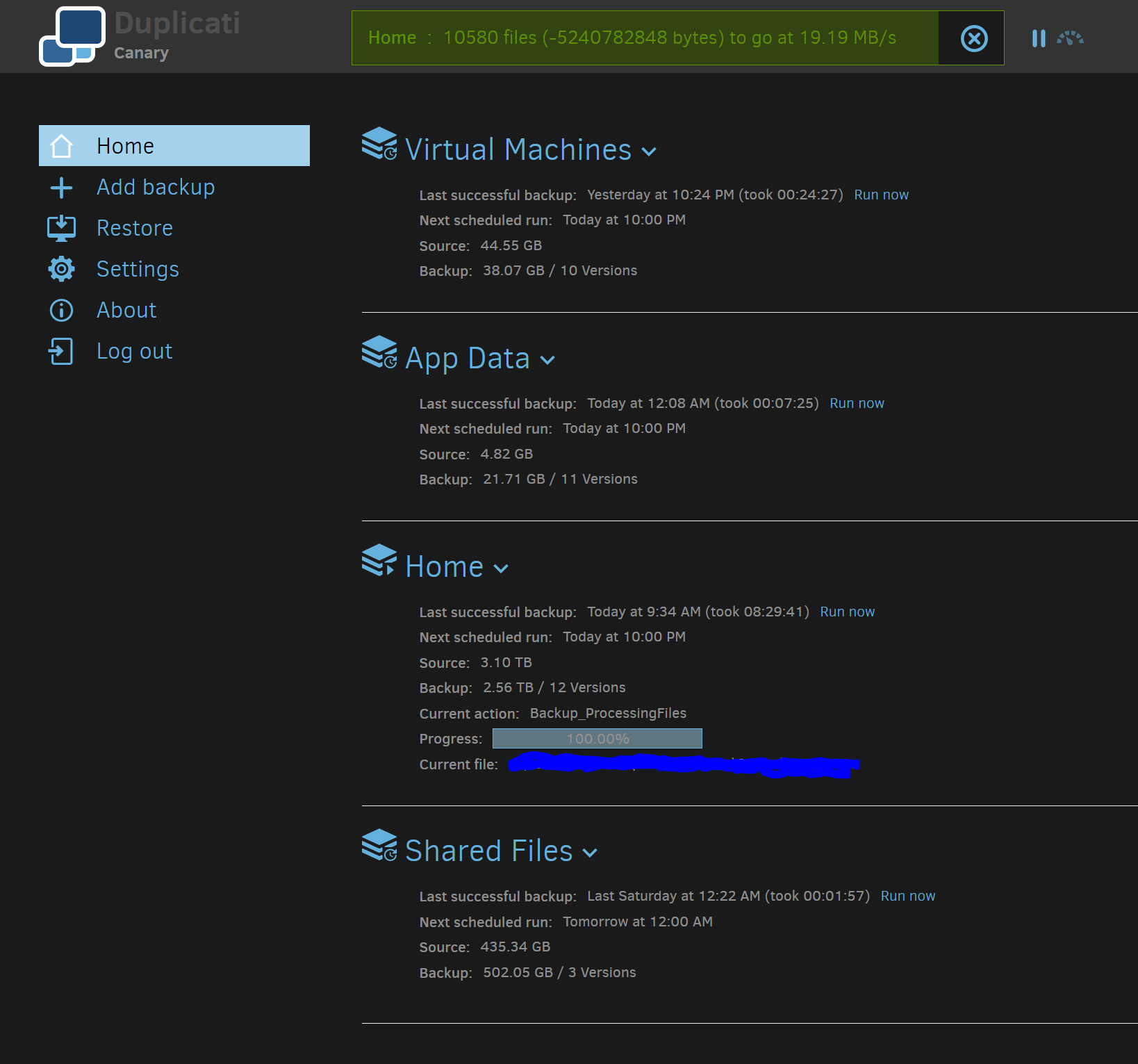This screenshot has height=1064, width=1138.
Task: Click the 100.00% progress bar
Action: 597,739
